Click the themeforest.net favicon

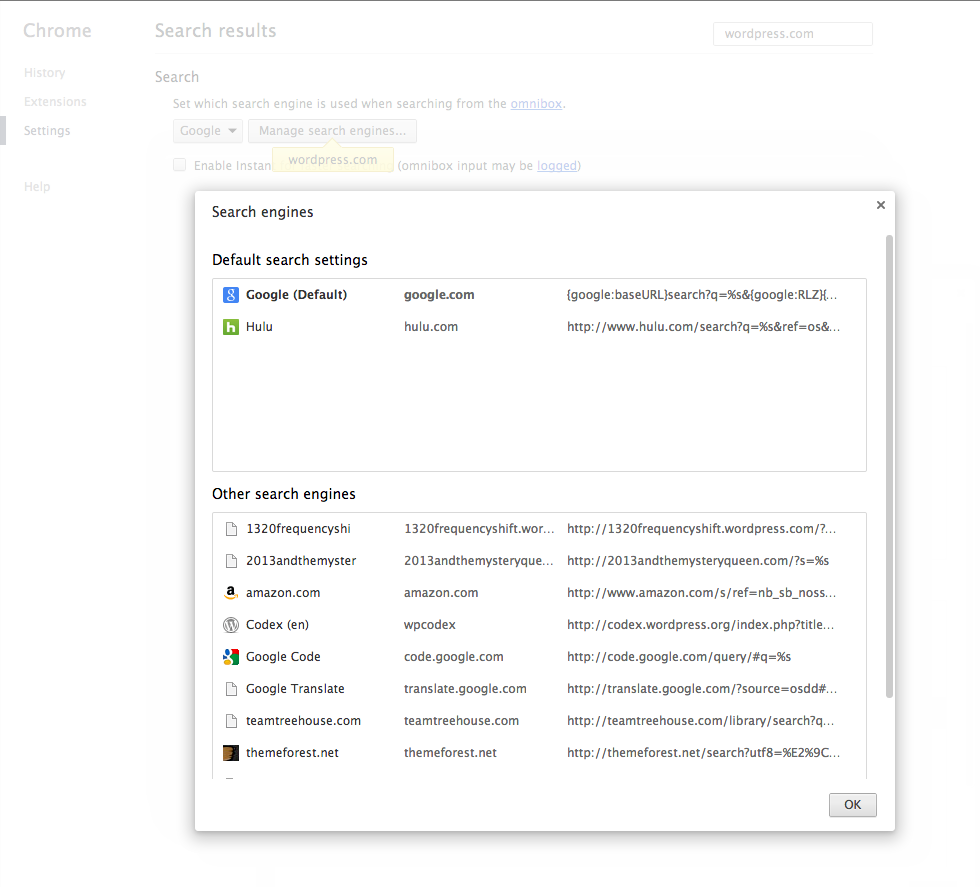pos(231,753)
